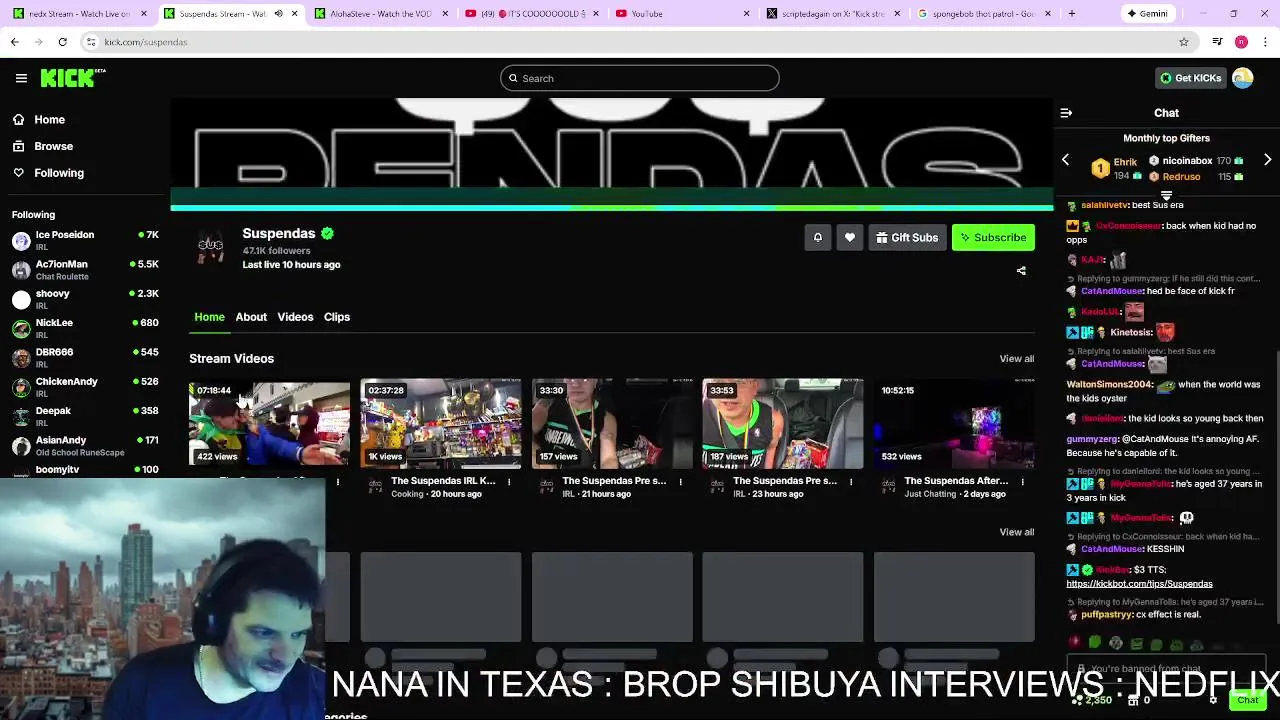This screenshot has height=720, width=1280.
Task: Click the address bar URL kick.com/suspendas
Action: click(x=146, y=42)
